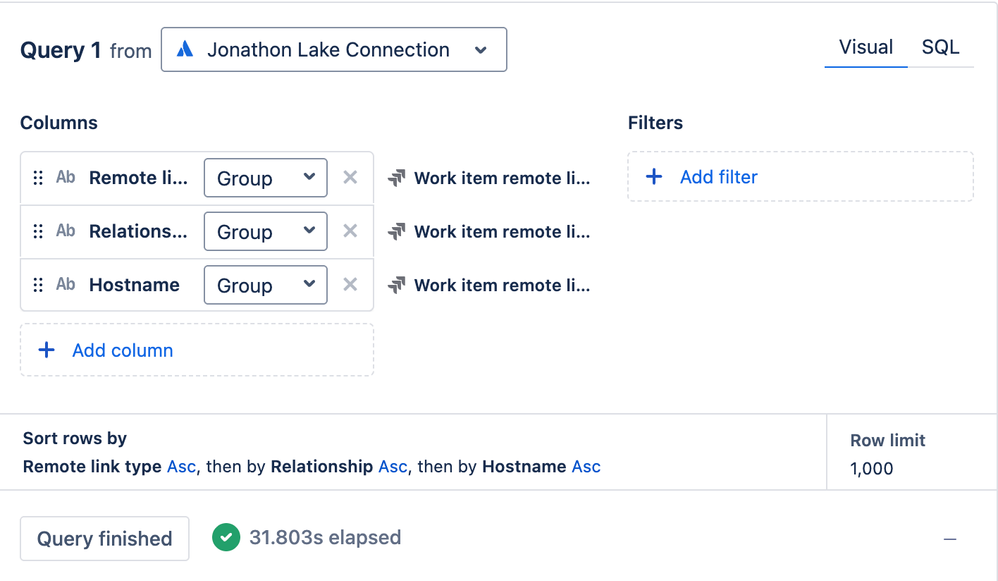Toggle Asc sort order for Relationship
Viewport: 998px width, 581px height.
[393, 466]
